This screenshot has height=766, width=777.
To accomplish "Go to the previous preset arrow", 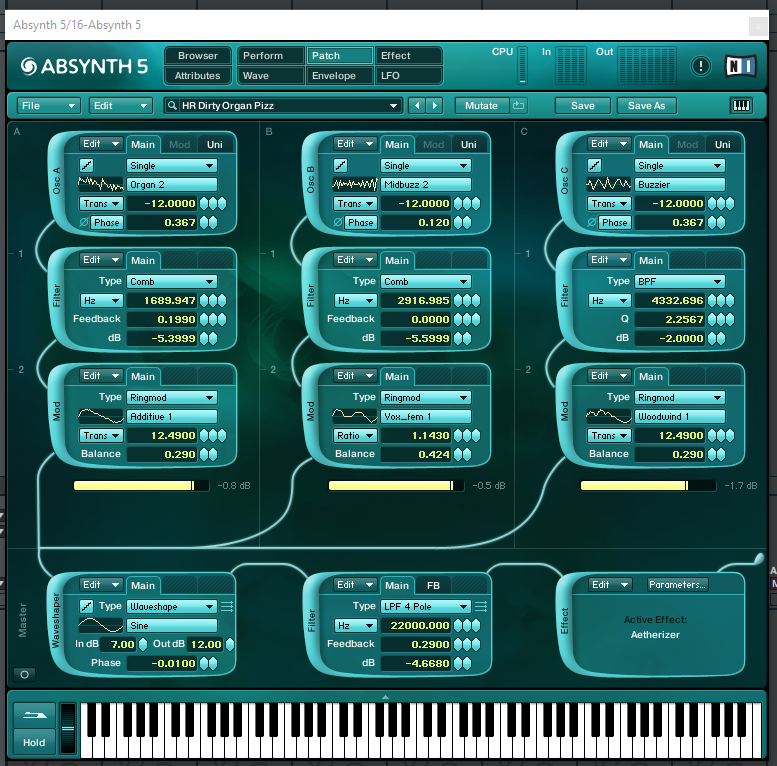I will pos(417,106).
